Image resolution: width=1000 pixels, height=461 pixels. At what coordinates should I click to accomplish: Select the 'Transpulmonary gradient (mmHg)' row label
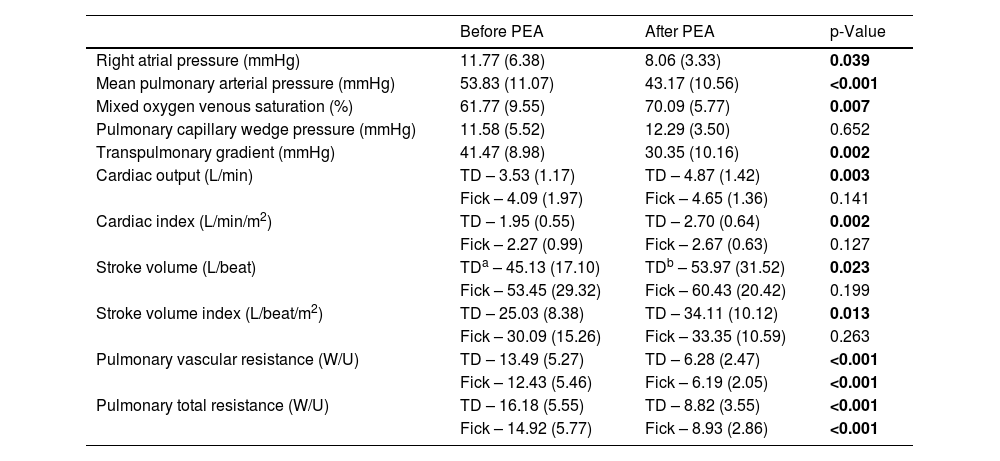tap(215, 152)
